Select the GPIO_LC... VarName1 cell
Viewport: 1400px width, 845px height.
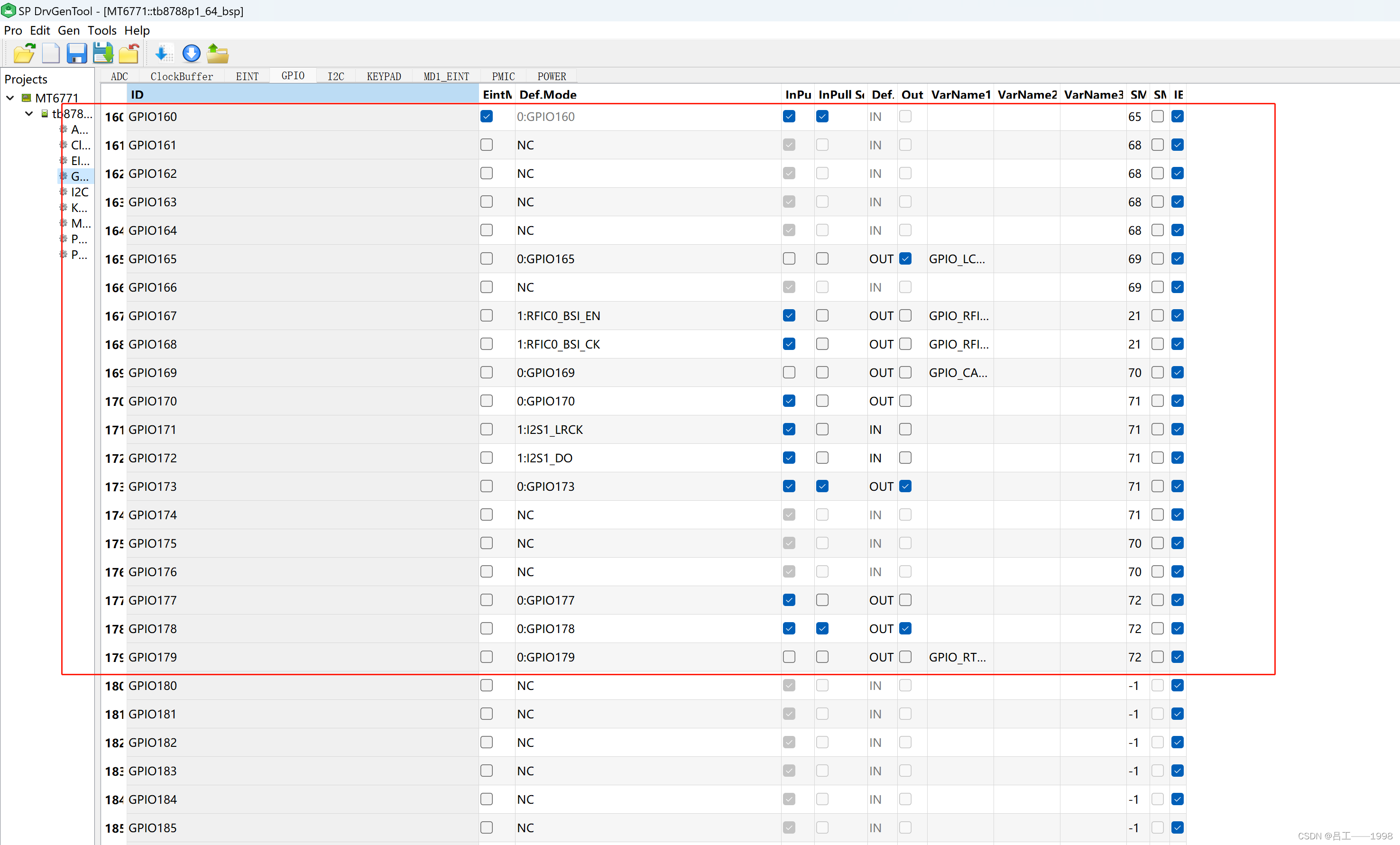(960, 258)
